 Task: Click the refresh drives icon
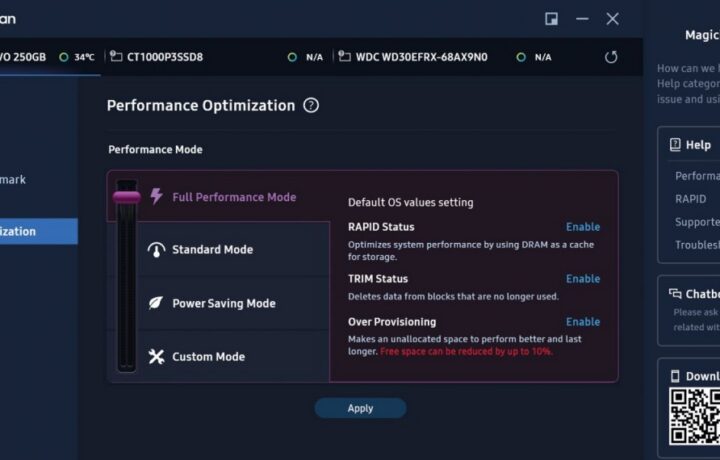611,57
